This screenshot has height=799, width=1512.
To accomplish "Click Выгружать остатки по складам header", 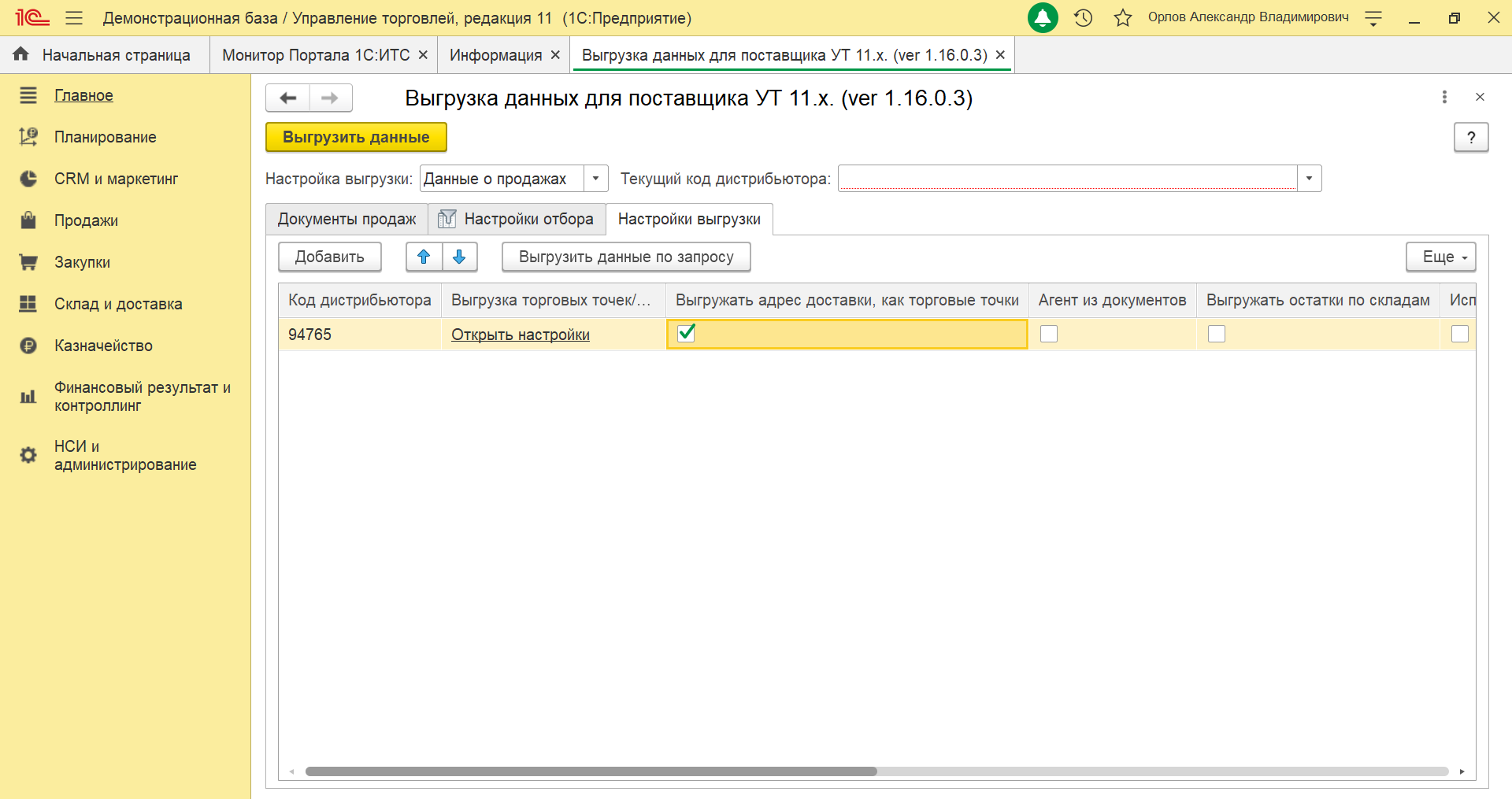I will (1318, 300).
